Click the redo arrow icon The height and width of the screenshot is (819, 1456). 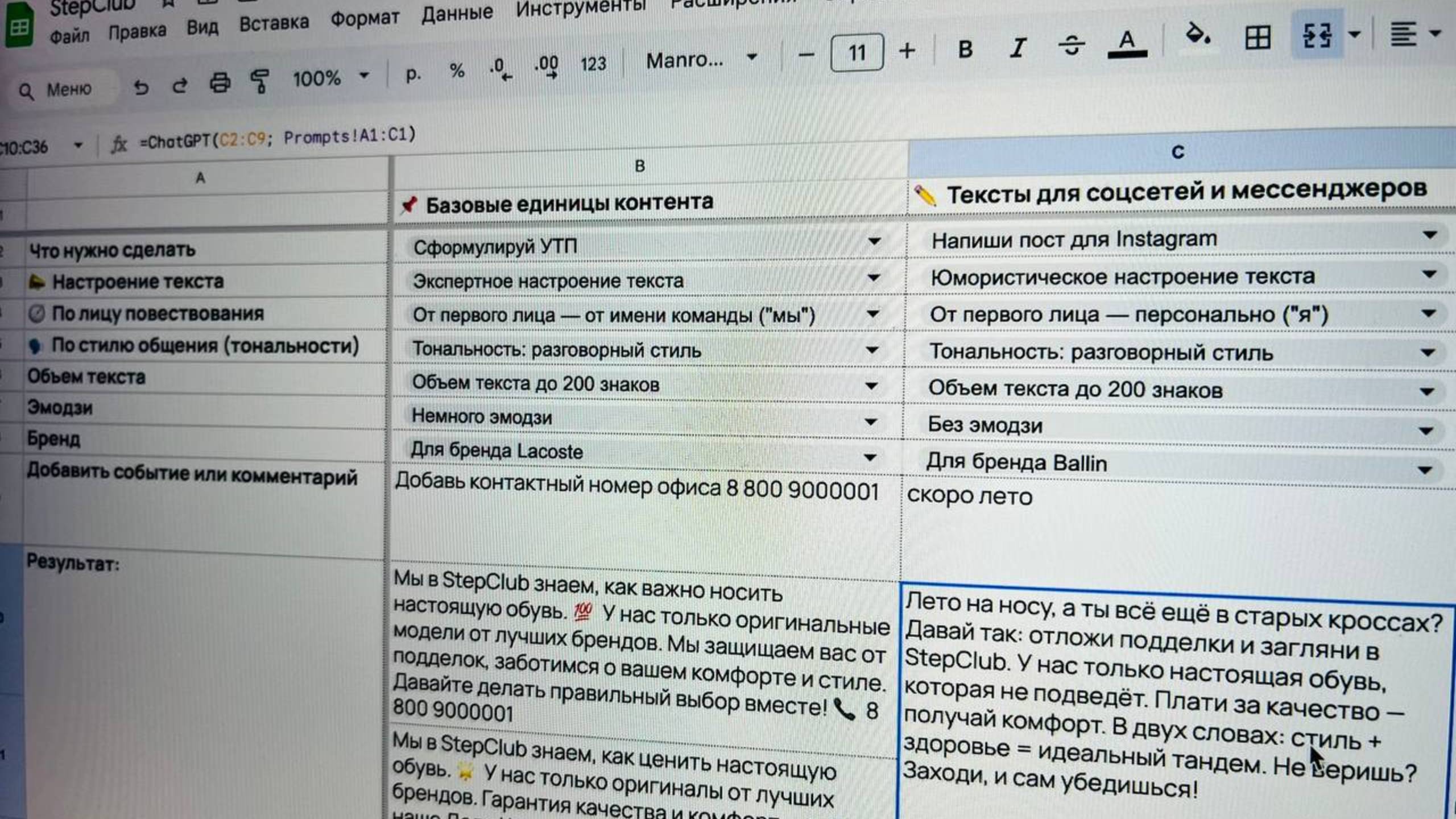(x=180, y=85)
